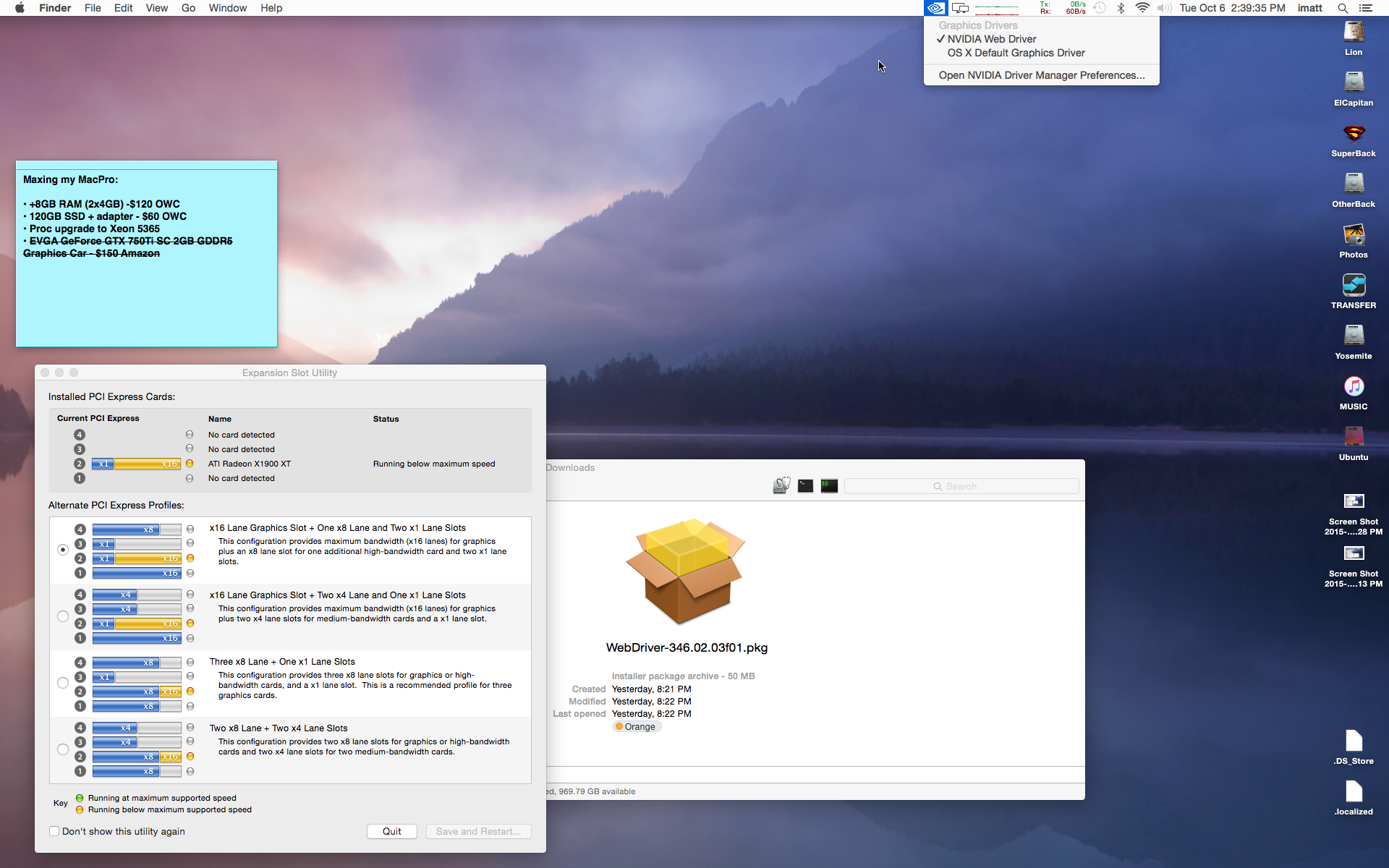Screen dimensions: 1389x868
Task: Select Two x8 + Two x4 profile radio
Action: tap(63, 749)
